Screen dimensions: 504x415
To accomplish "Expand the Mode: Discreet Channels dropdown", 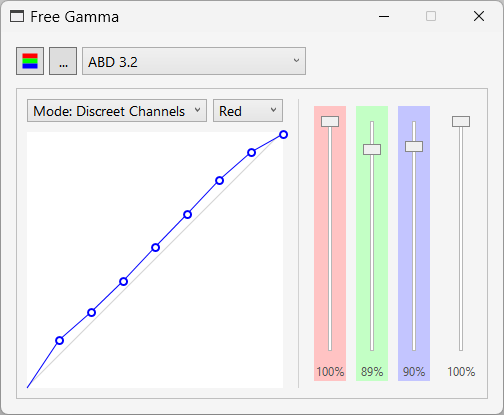I will pyautogui.click(x=117, y=111).
